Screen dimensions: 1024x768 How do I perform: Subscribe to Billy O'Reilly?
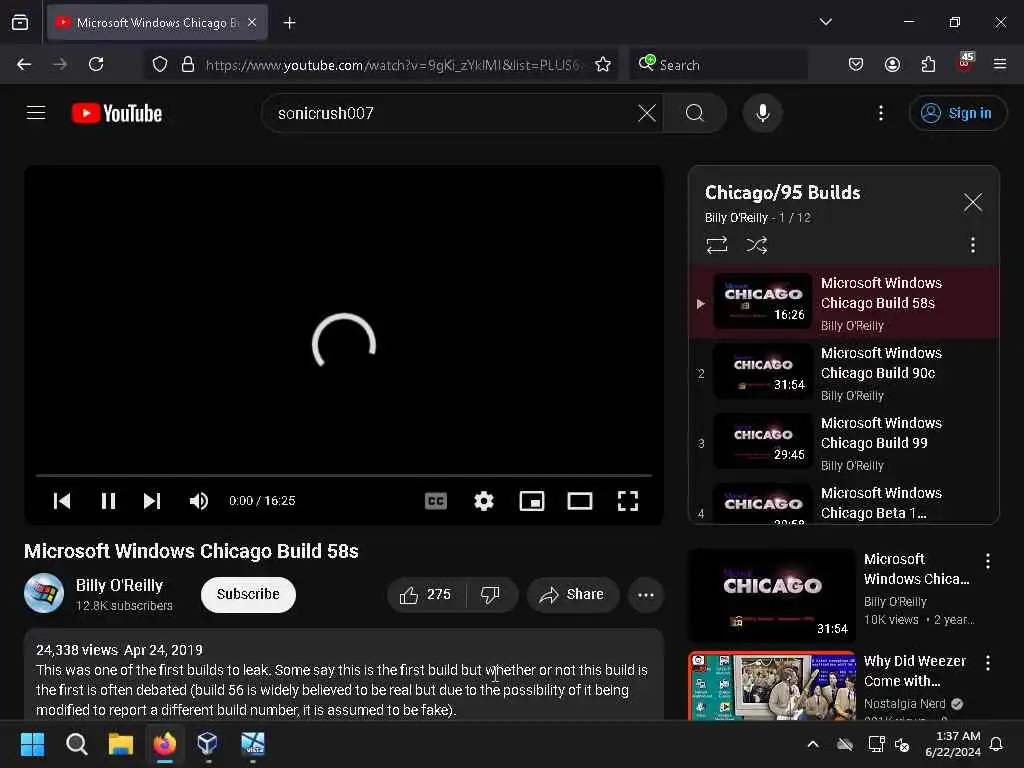coord(248,594)
